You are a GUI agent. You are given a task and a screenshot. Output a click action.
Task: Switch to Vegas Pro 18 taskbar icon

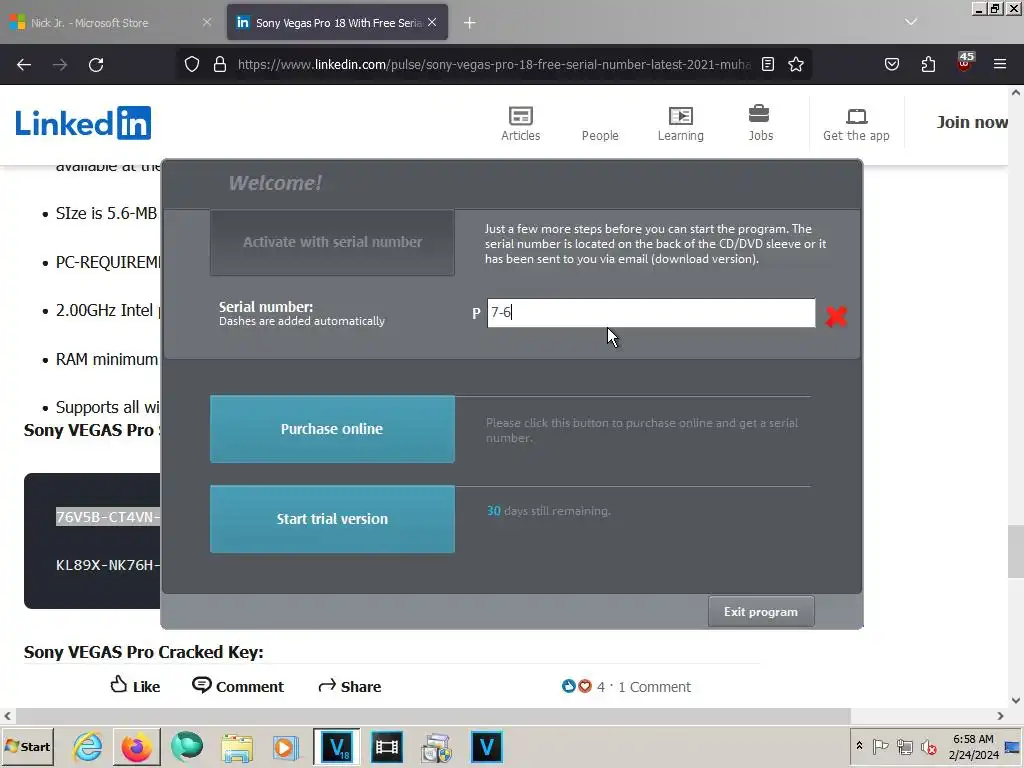pyautogui.click(x=337, y=747)
